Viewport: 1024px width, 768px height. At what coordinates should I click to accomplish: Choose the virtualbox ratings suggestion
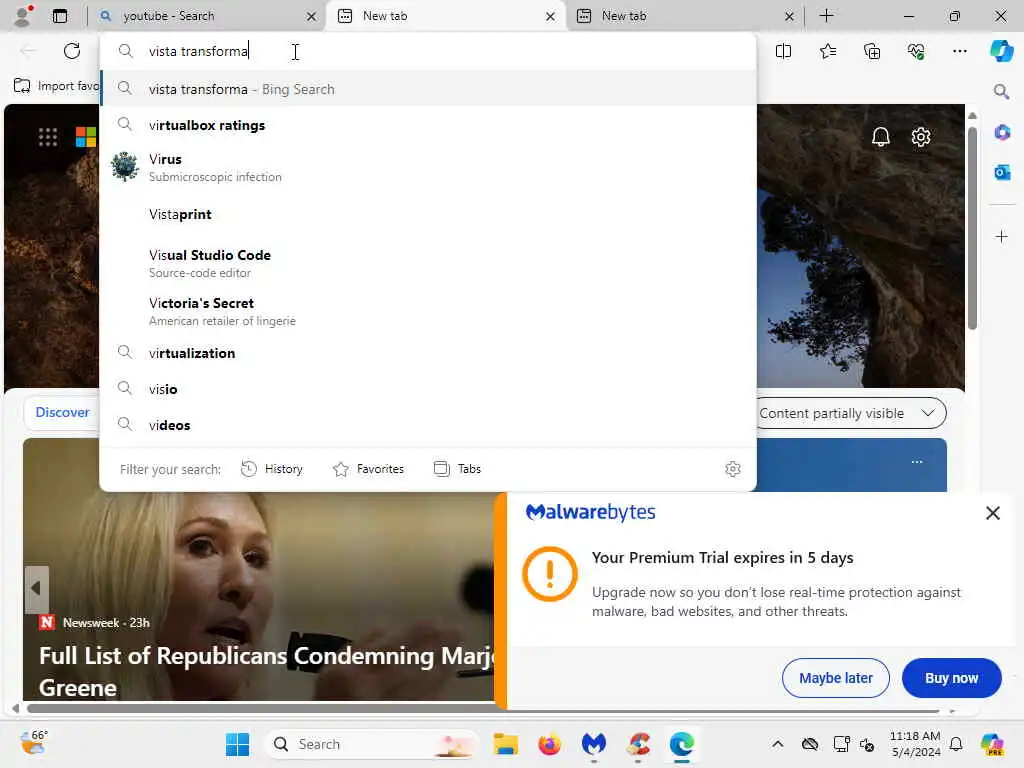pos(428,125)
